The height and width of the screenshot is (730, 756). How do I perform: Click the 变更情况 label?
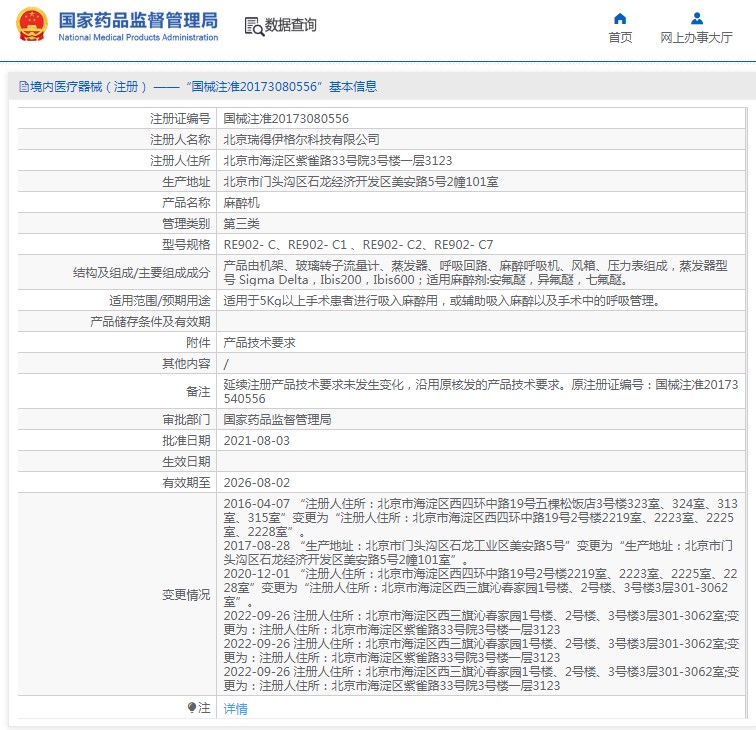click(x=186, y=595)
